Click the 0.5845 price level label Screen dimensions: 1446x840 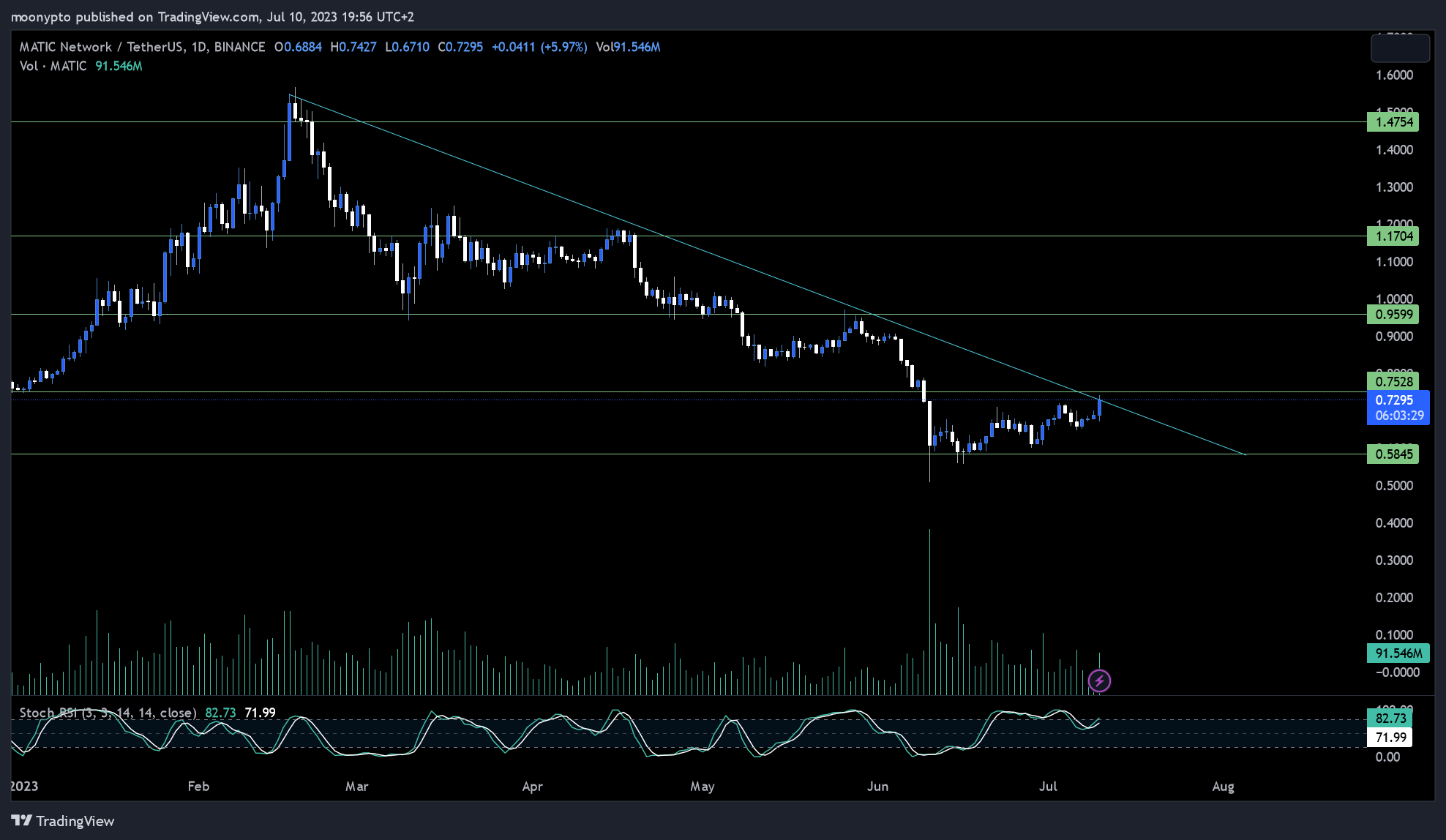pos(1393,454)
